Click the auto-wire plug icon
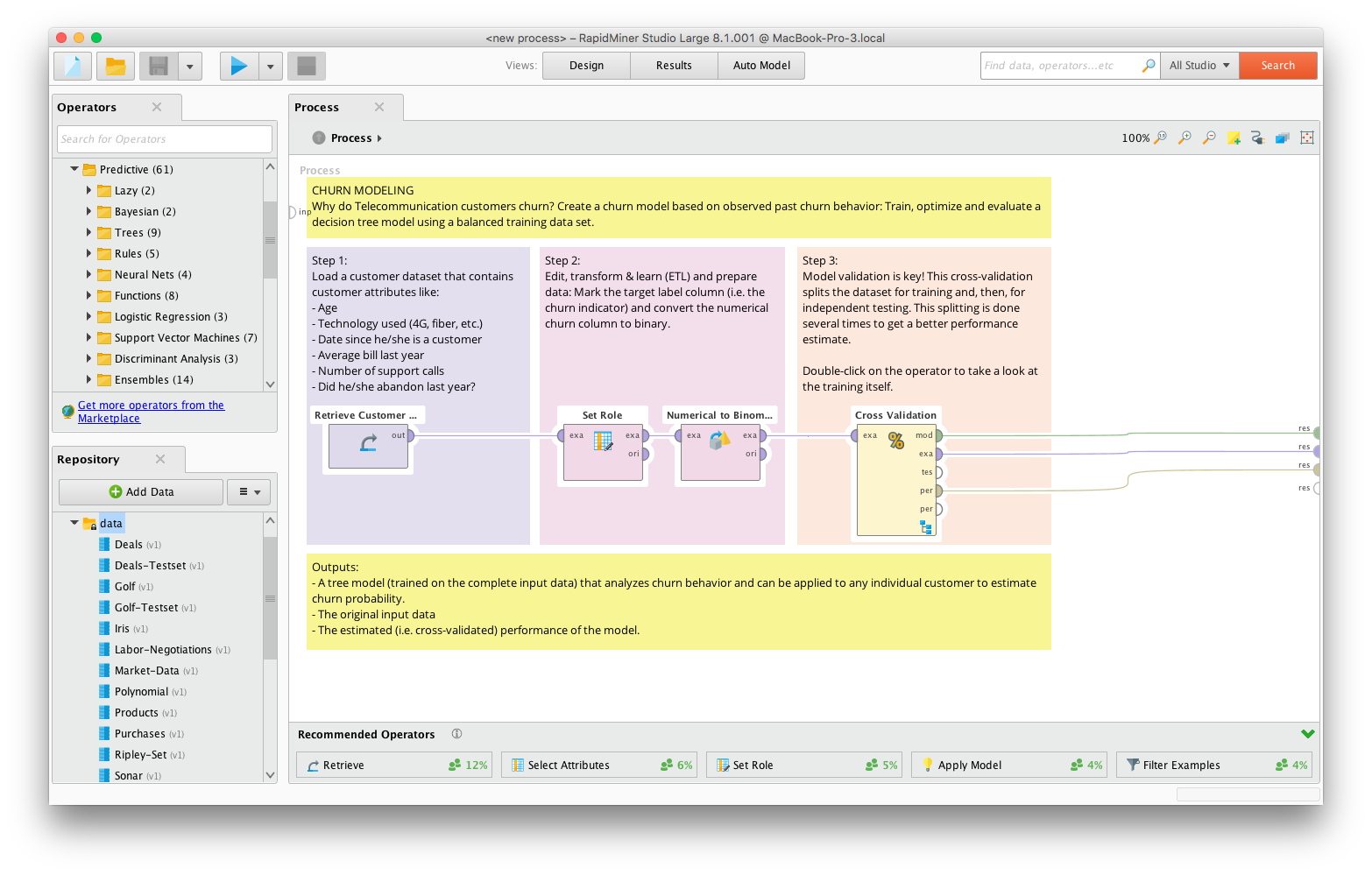Viewport: 1372px width, 875px height. click(x=1258, y=138)
